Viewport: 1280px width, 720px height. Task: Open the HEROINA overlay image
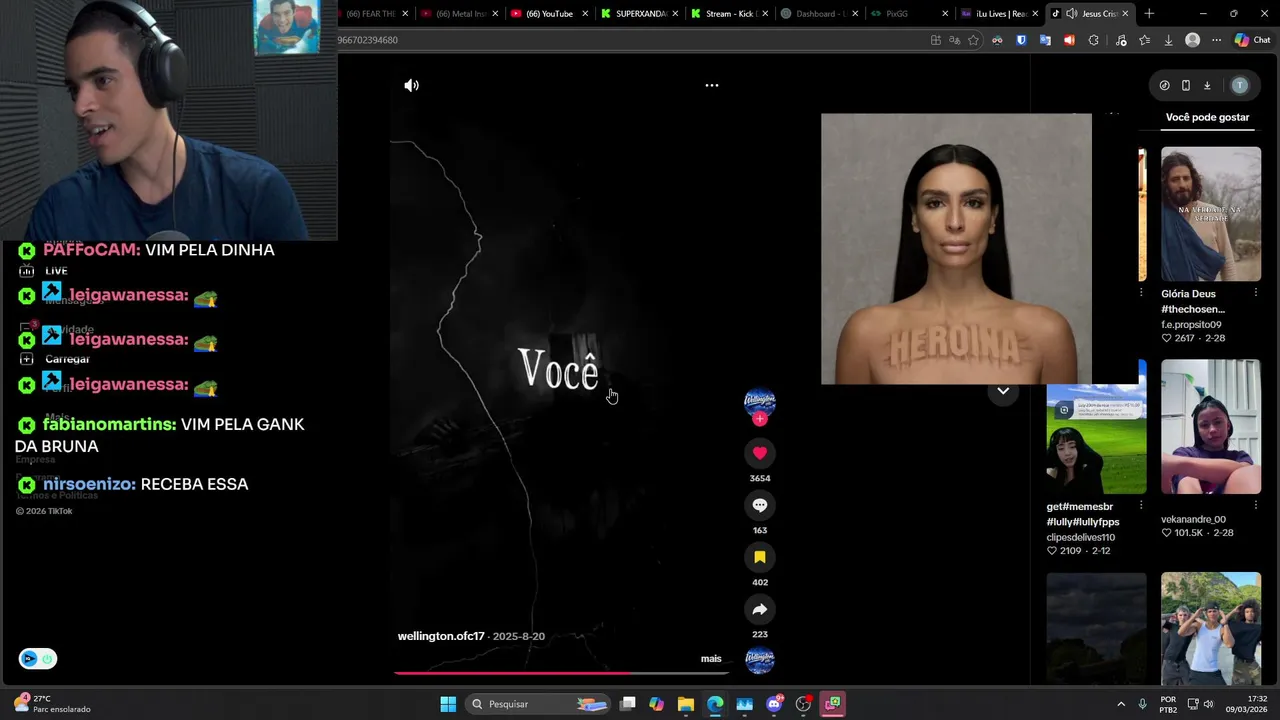[x=956, y=249]
